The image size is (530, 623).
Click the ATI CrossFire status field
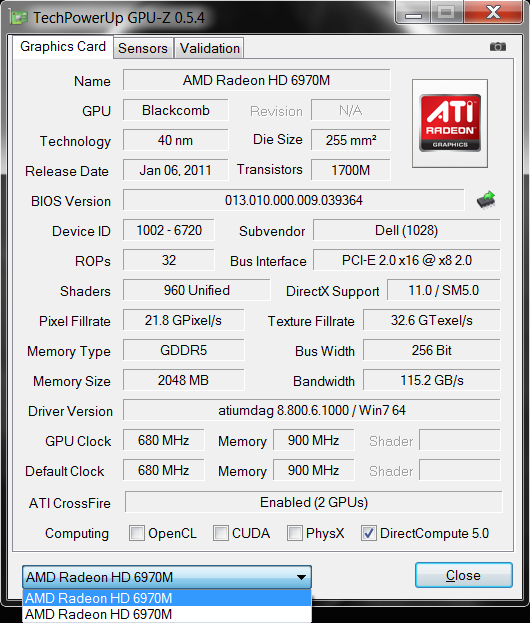[x=313, y=502]
